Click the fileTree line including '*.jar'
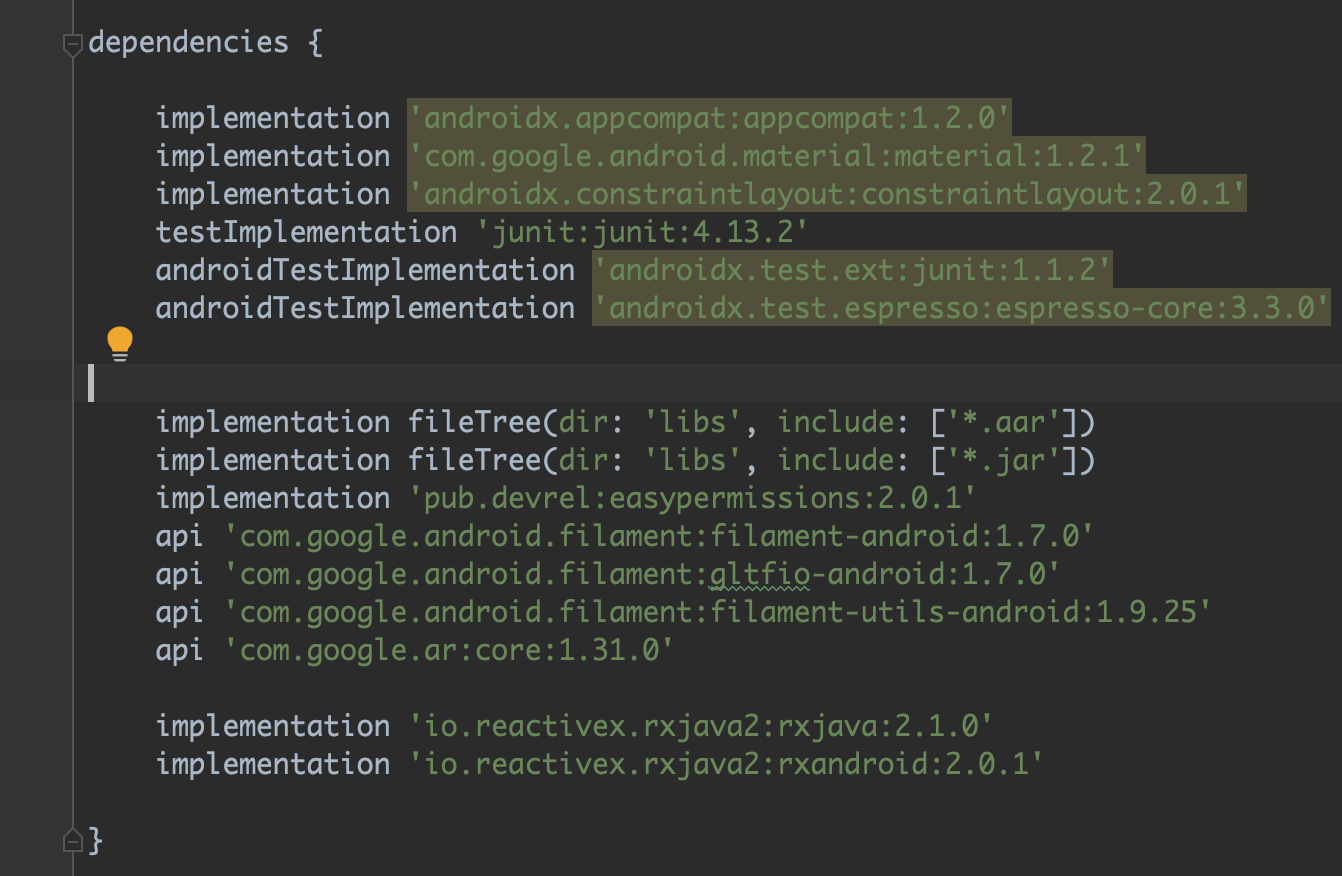The width and height of the screenshot is (1342, 876). click(625, 460)
